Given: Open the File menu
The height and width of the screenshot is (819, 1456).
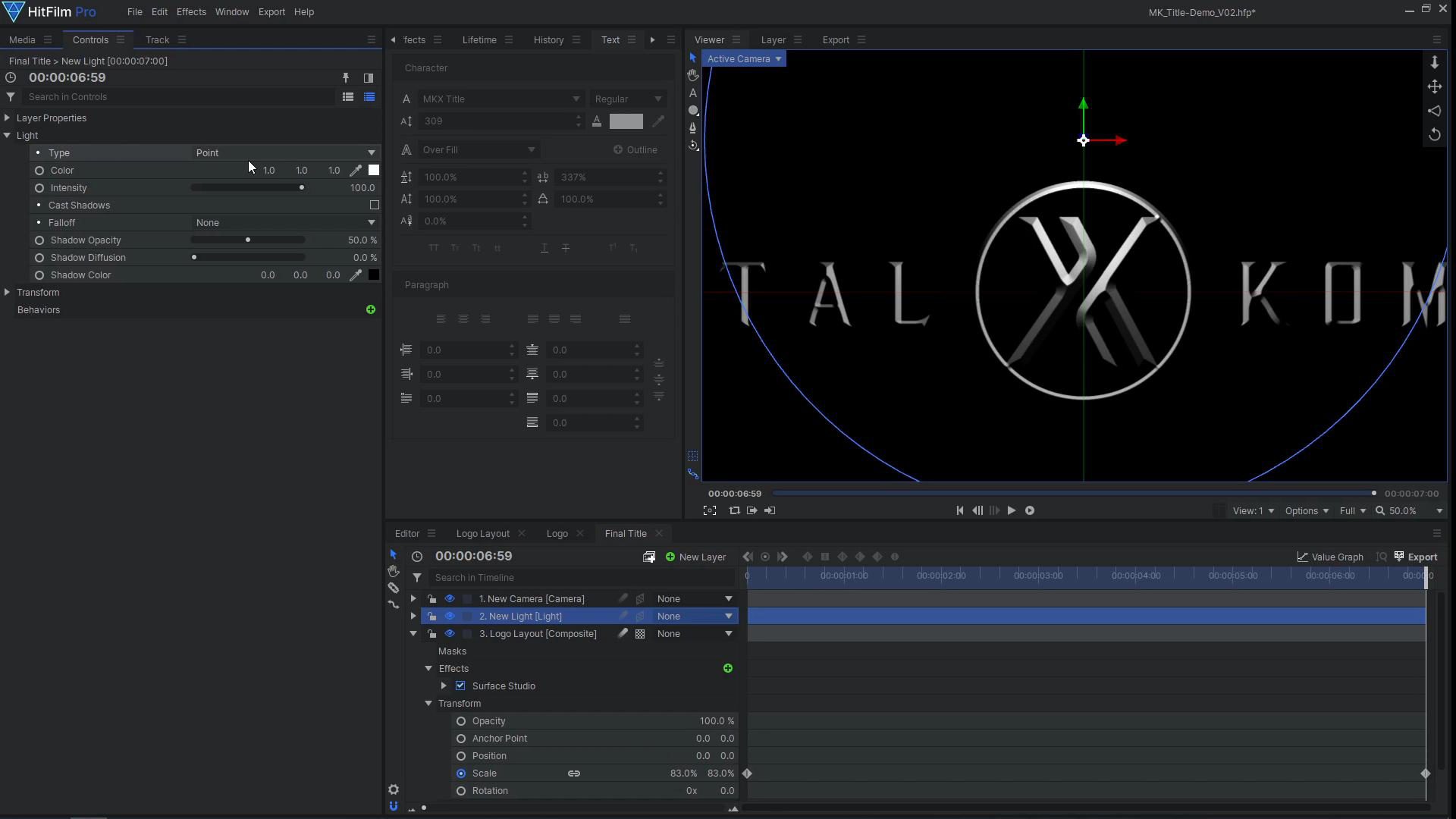Looking at the screenshot, I should click(135, 12).
